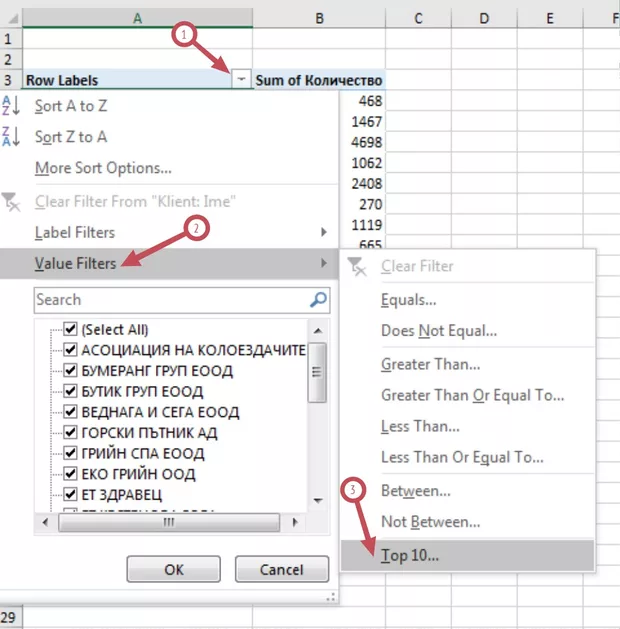The height and width of the screenshot is (629, 620).
Task: Uncheck БУМЕРАНГ ГРУП ЕООД checkbox
Action: pos(70,370)
